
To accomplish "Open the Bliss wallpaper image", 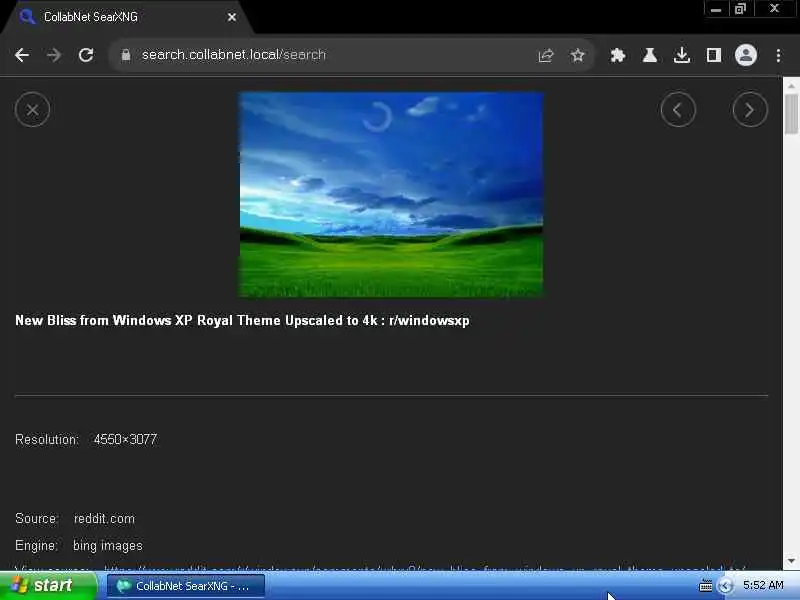I will click(x=391, y=194).
